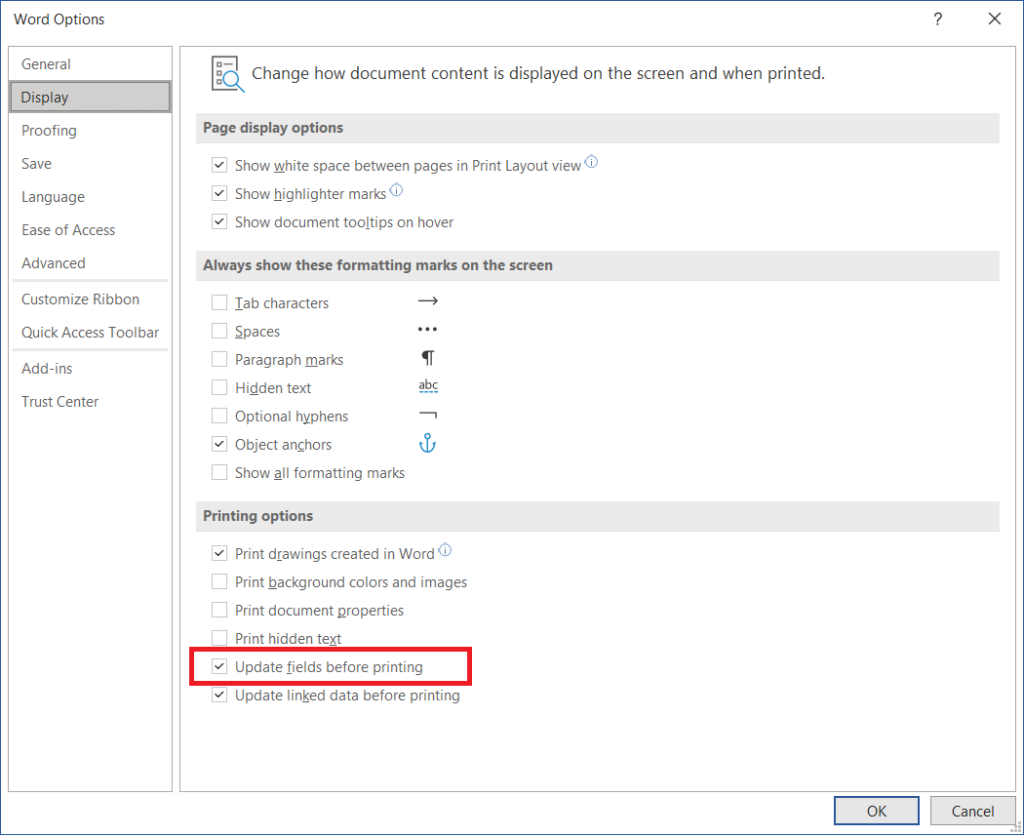Open Customize Ribbon settings
1024x836 pixels.
90,299
